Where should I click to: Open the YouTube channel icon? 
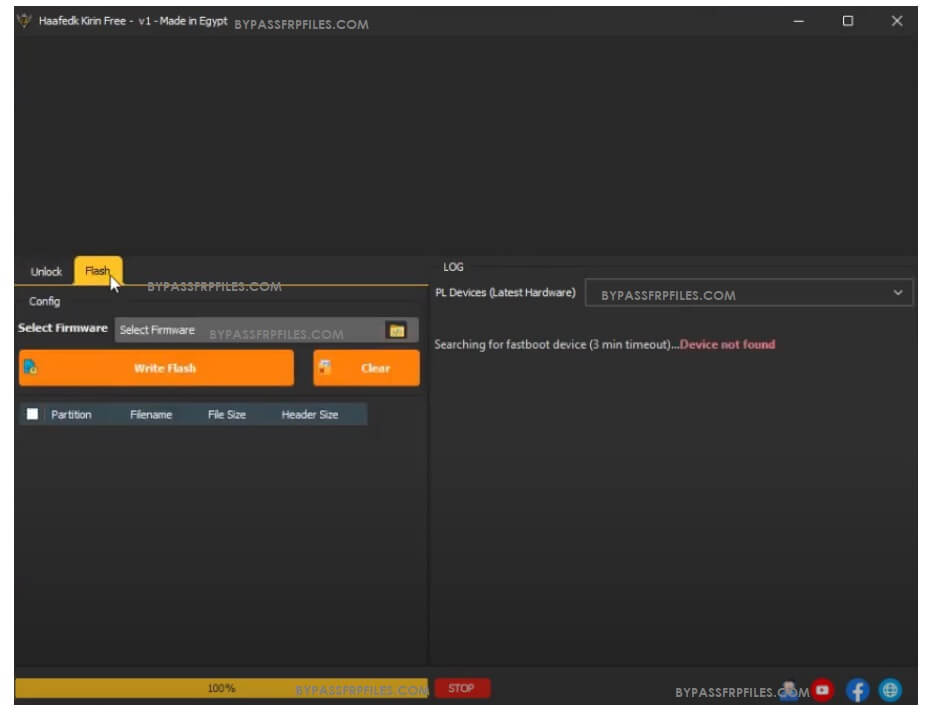822,688
